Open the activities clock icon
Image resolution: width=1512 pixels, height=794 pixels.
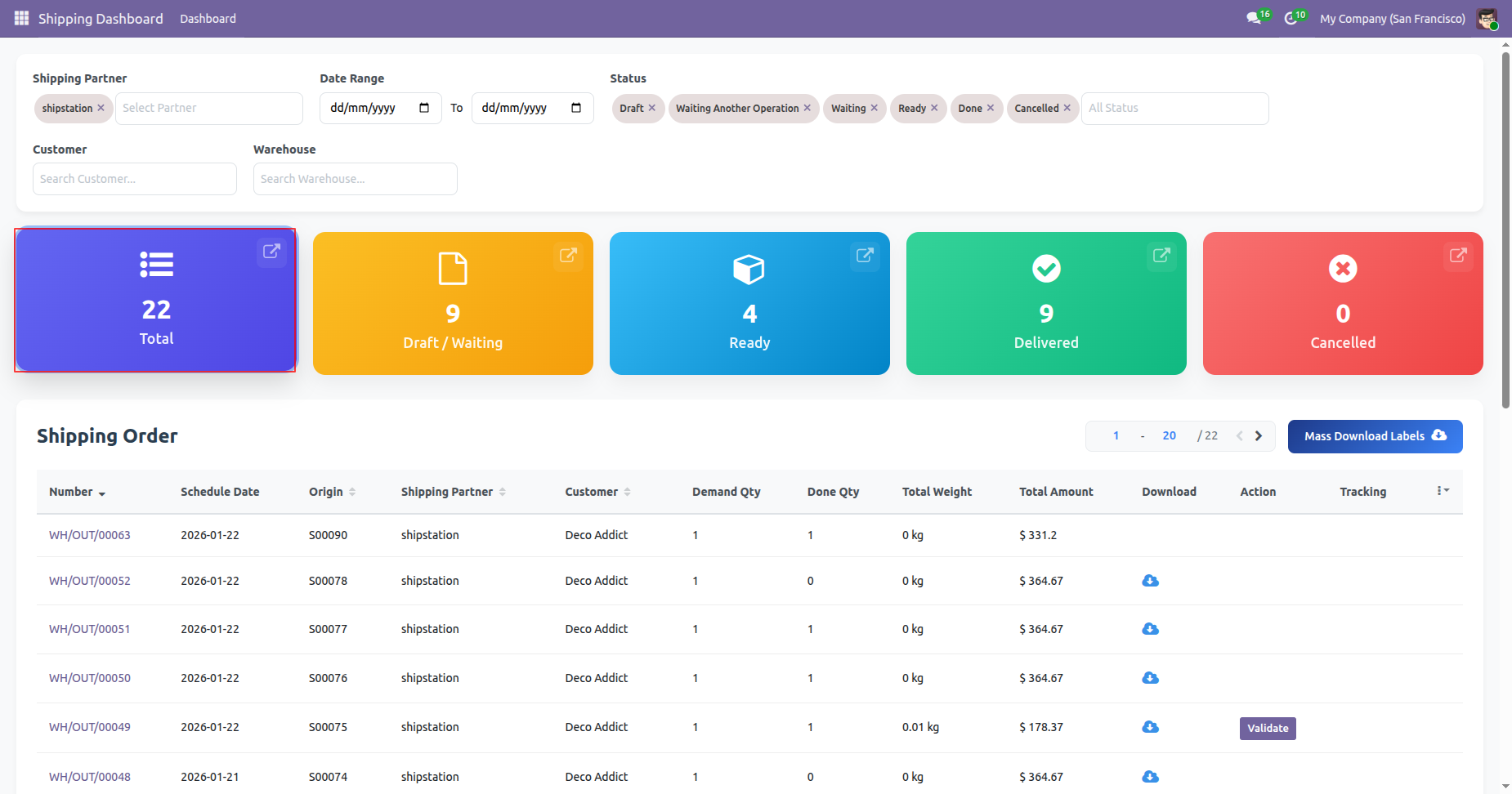(x=1291, y=18)
